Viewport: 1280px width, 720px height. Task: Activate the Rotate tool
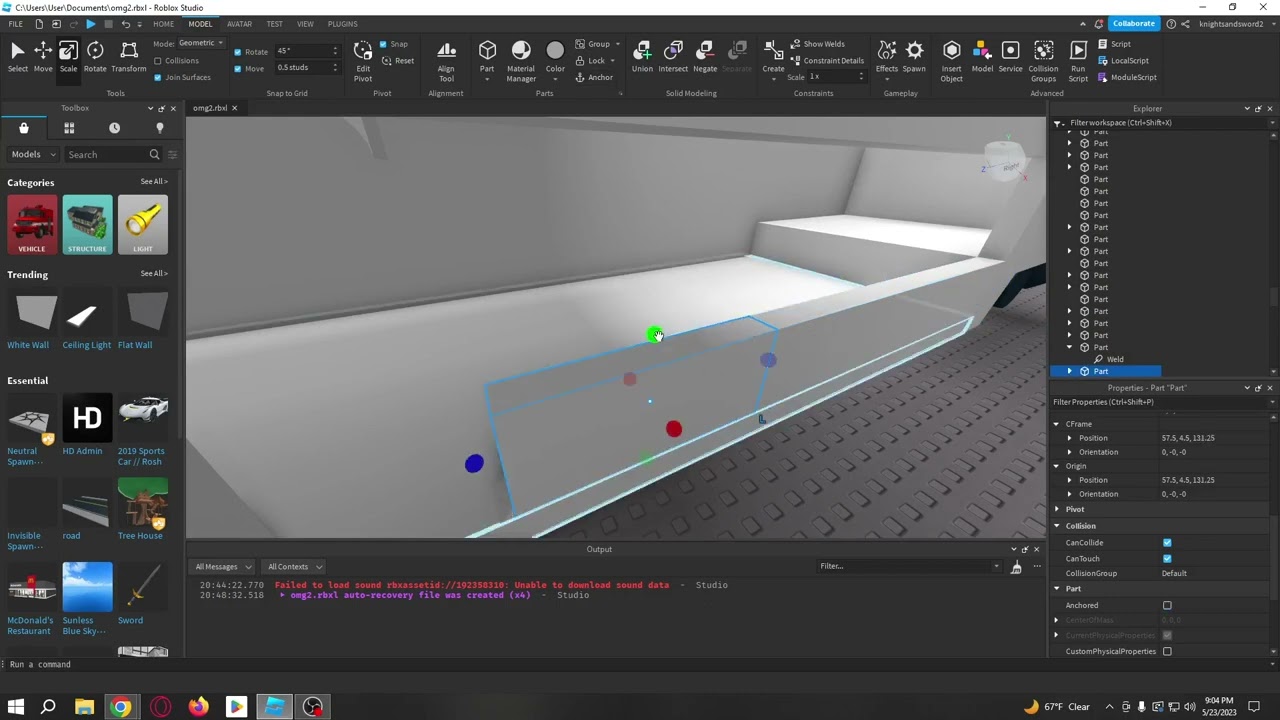coord(95,57)
